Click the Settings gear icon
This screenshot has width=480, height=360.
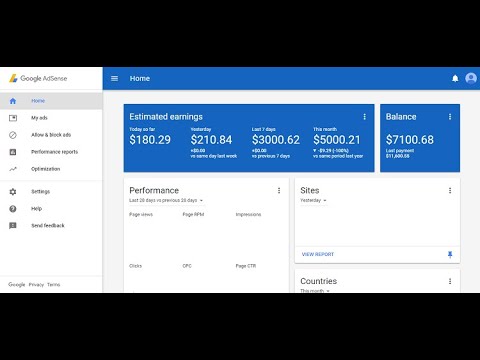[x=13, y=192]
